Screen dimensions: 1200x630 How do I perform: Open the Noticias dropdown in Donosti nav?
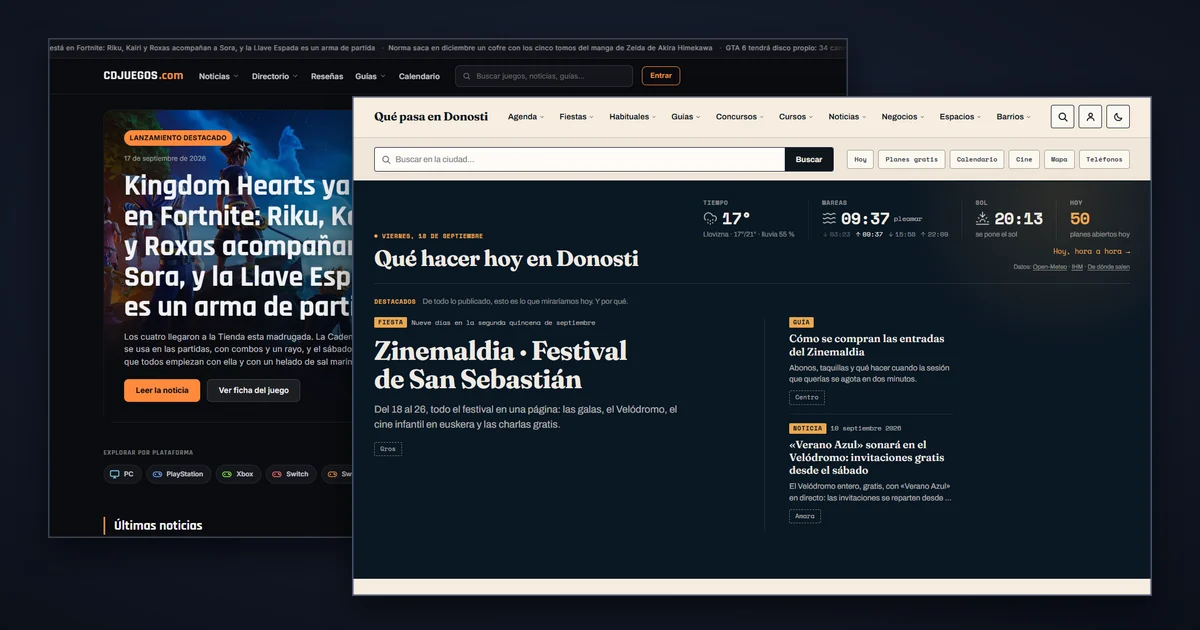tap(848, 117)
